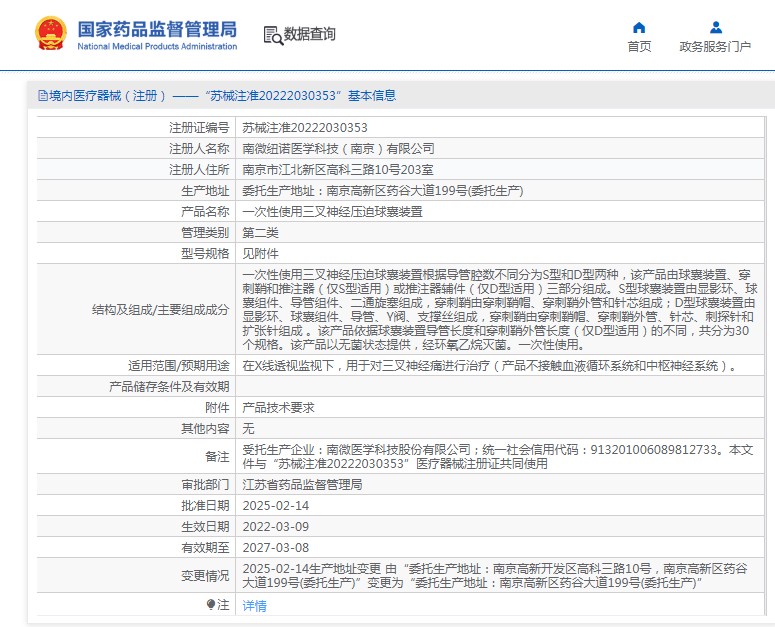775x627 pixels.
Task: Click the 产品名称 label
Action: coord(205,212)
